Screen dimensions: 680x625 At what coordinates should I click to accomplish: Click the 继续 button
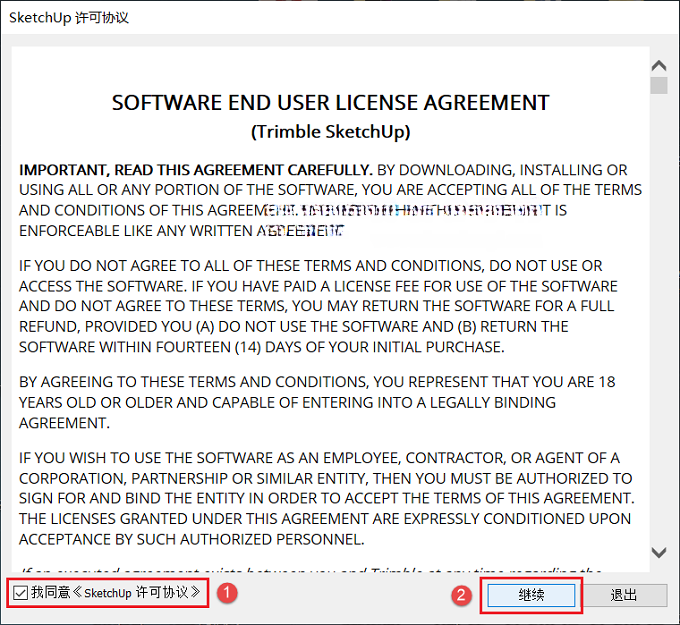(531, 595)
